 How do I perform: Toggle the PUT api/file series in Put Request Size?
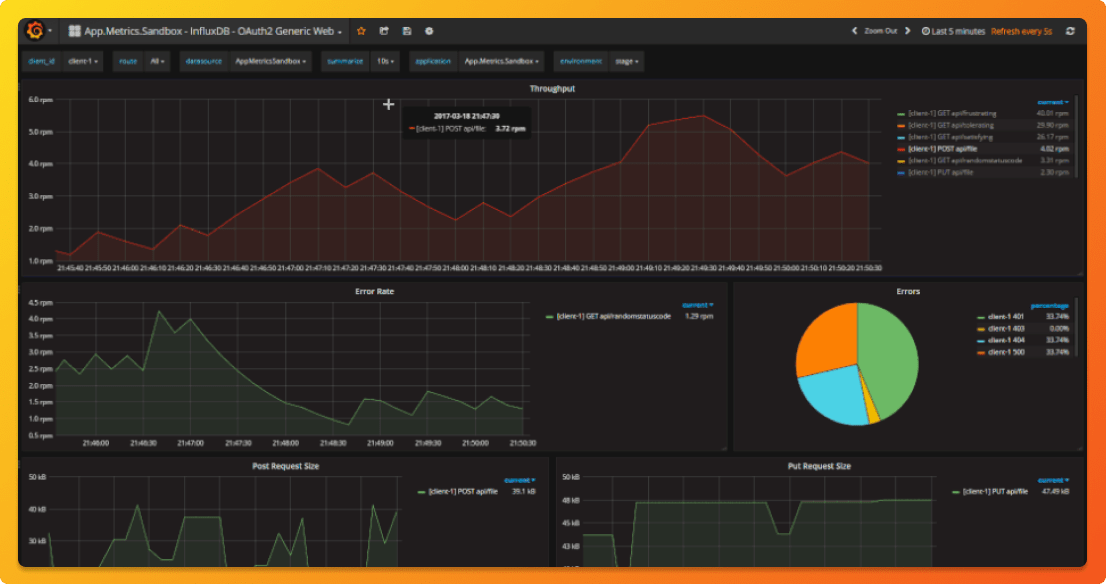(x=995, y=492)
